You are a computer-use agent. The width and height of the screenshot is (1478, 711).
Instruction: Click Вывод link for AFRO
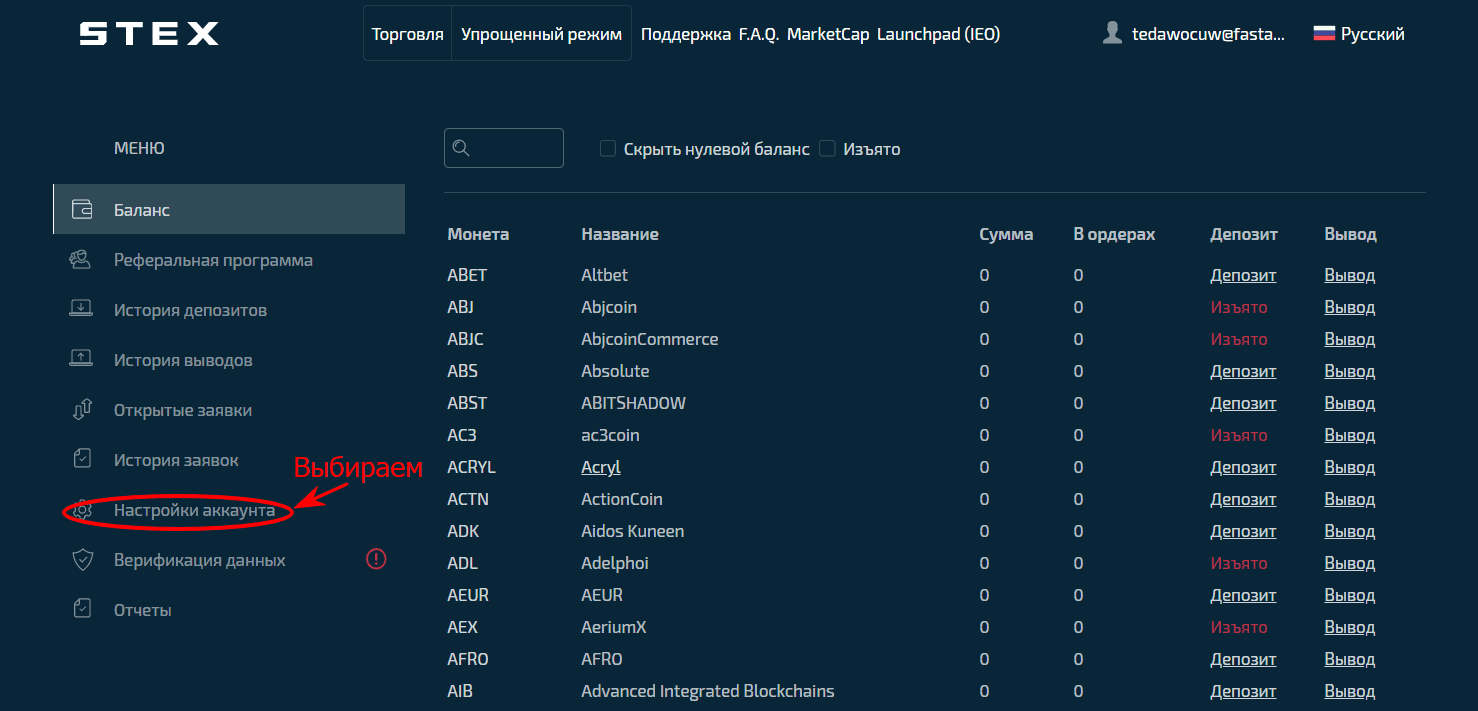tap(1349, 659)
